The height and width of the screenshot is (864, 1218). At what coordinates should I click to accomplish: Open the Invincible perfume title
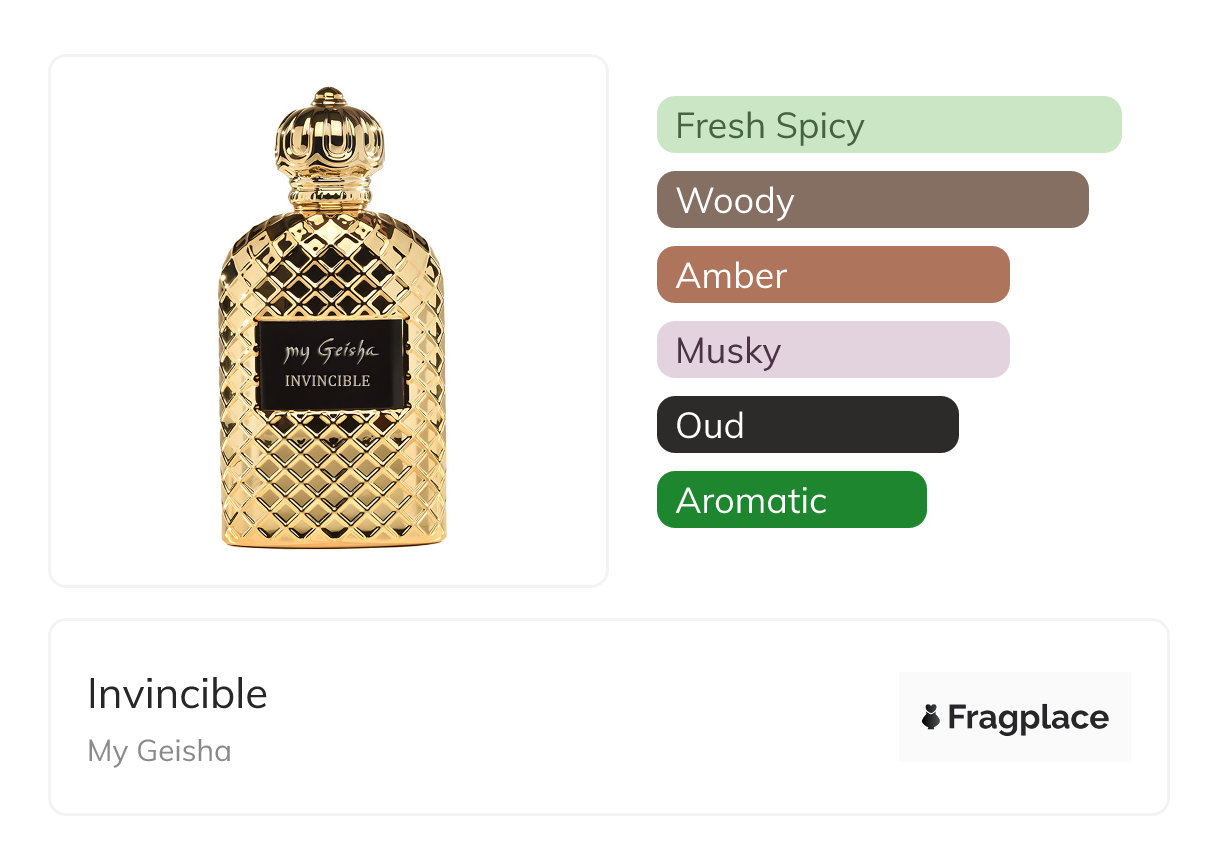tap(178, 694)
